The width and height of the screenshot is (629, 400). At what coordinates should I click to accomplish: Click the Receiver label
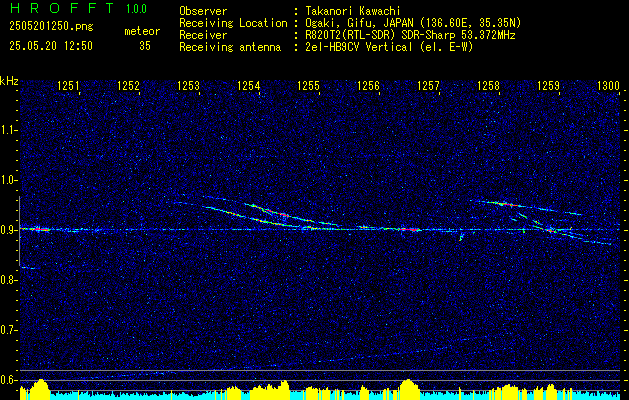click(x=203, y=35)
